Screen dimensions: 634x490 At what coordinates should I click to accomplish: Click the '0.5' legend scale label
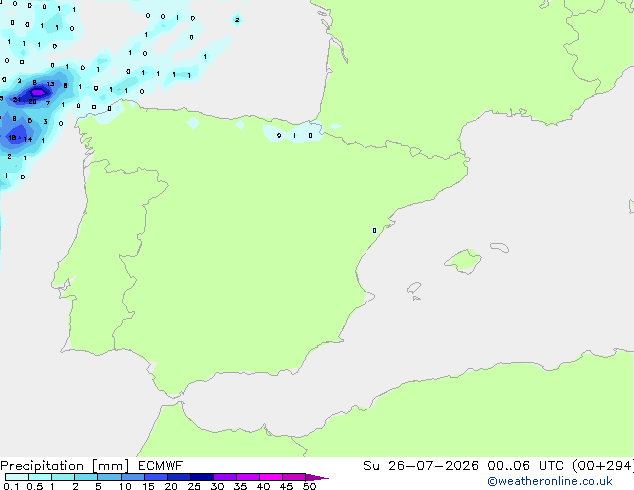[x=34, y=486]
